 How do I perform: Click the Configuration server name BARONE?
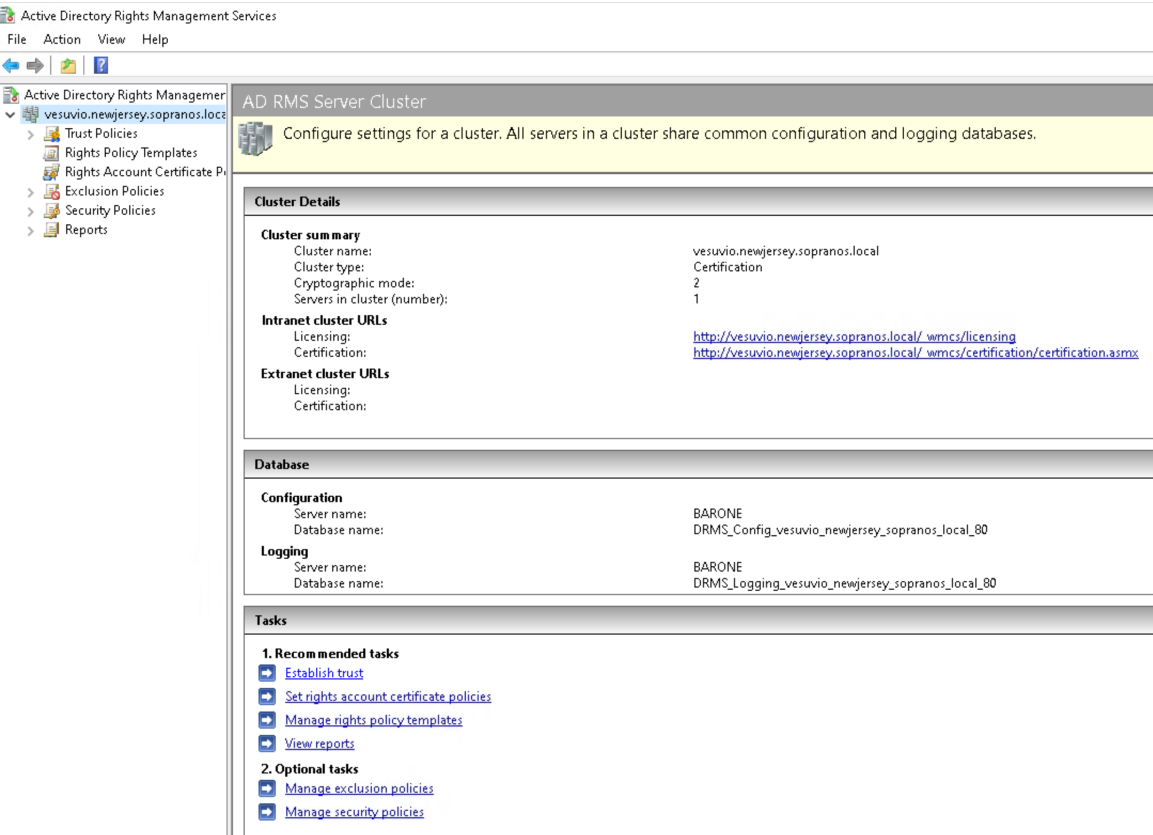point(717,513)
